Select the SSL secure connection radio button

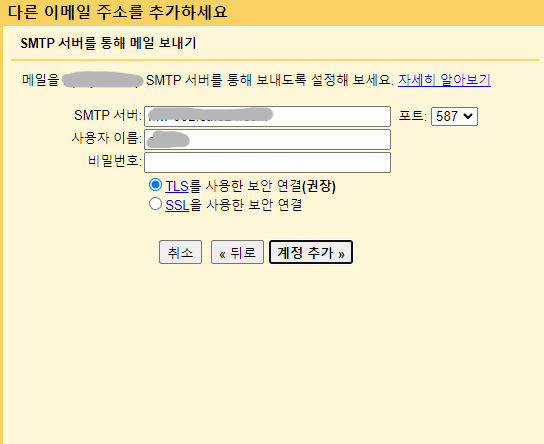click(x=155, y=204)
